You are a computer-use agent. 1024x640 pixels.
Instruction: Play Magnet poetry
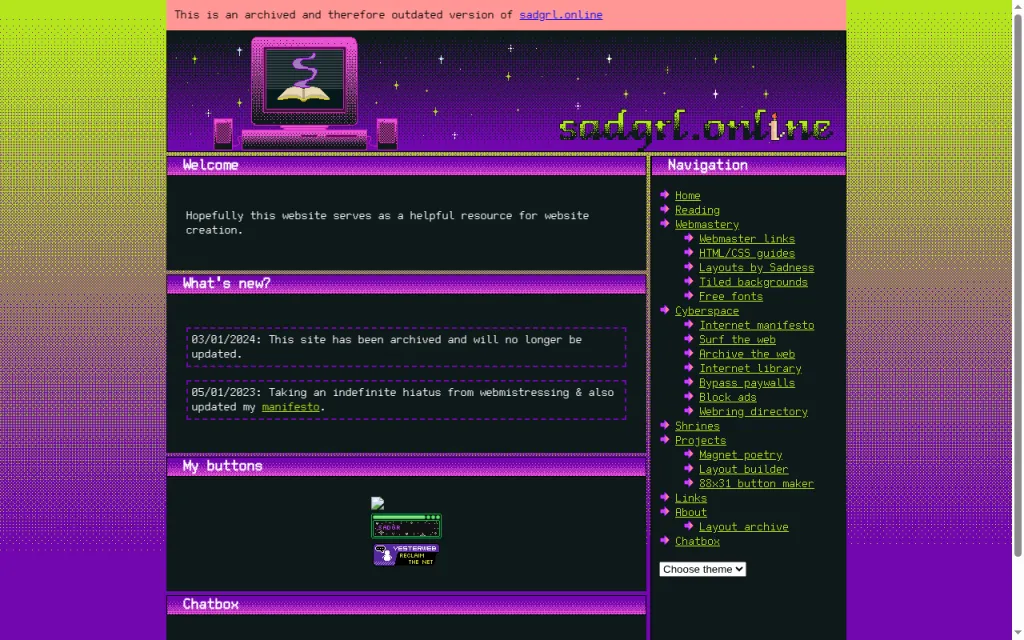[741, 455]
